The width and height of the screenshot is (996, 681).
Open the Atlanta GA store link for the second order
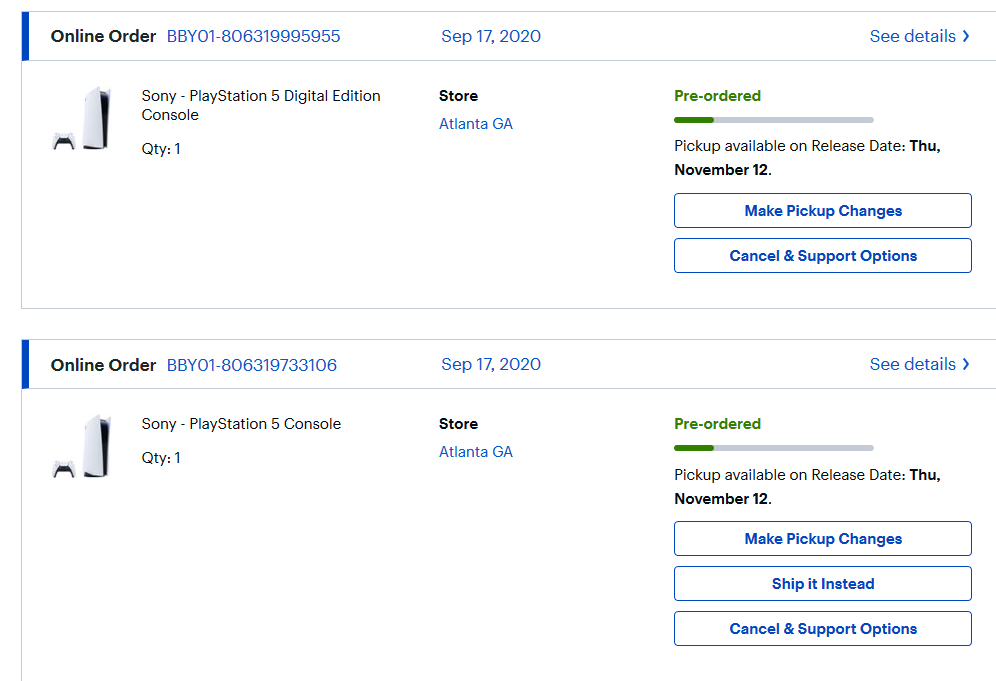tap(476, 452)
